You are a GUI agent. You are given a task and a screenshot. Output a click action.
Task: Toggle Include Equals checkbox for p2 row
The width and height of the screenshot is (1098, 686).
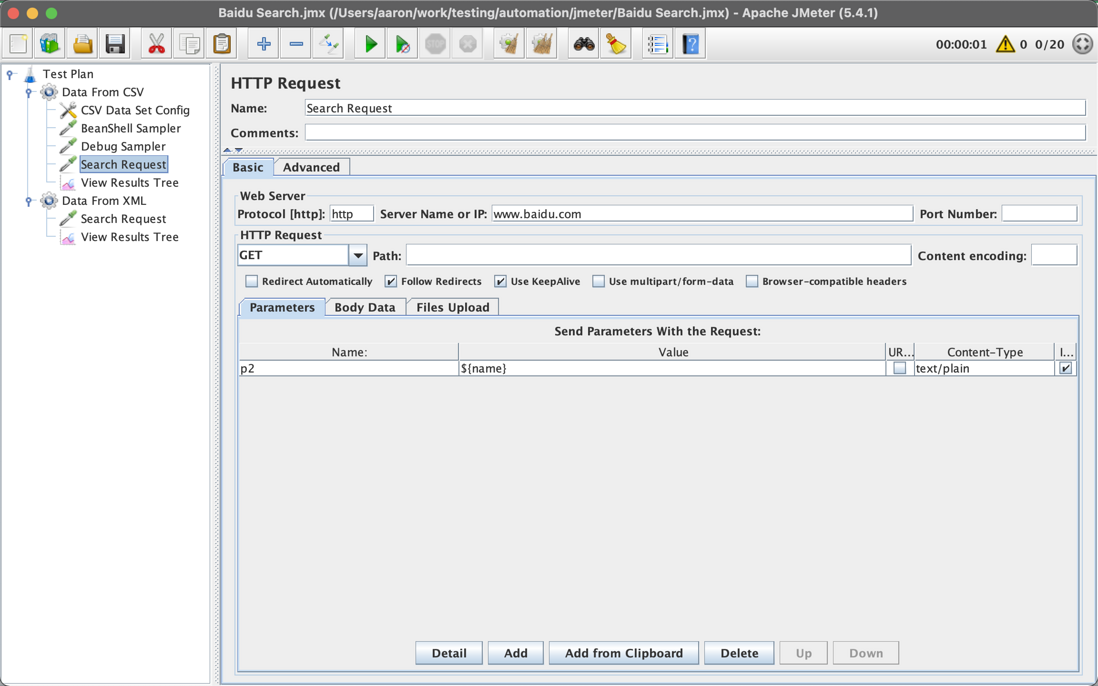pos(1066,368)
